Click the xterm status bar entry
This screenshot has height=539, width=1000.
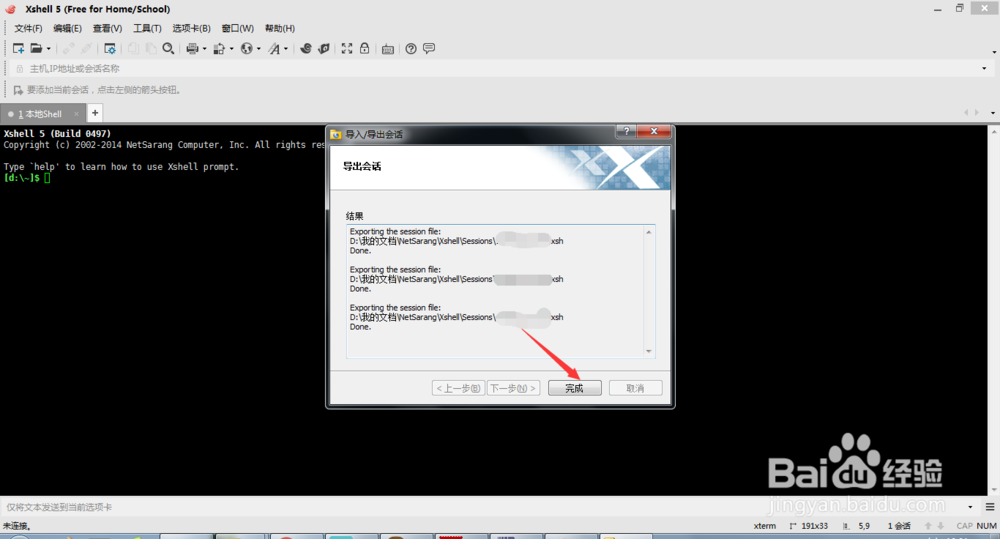[765, 526]
